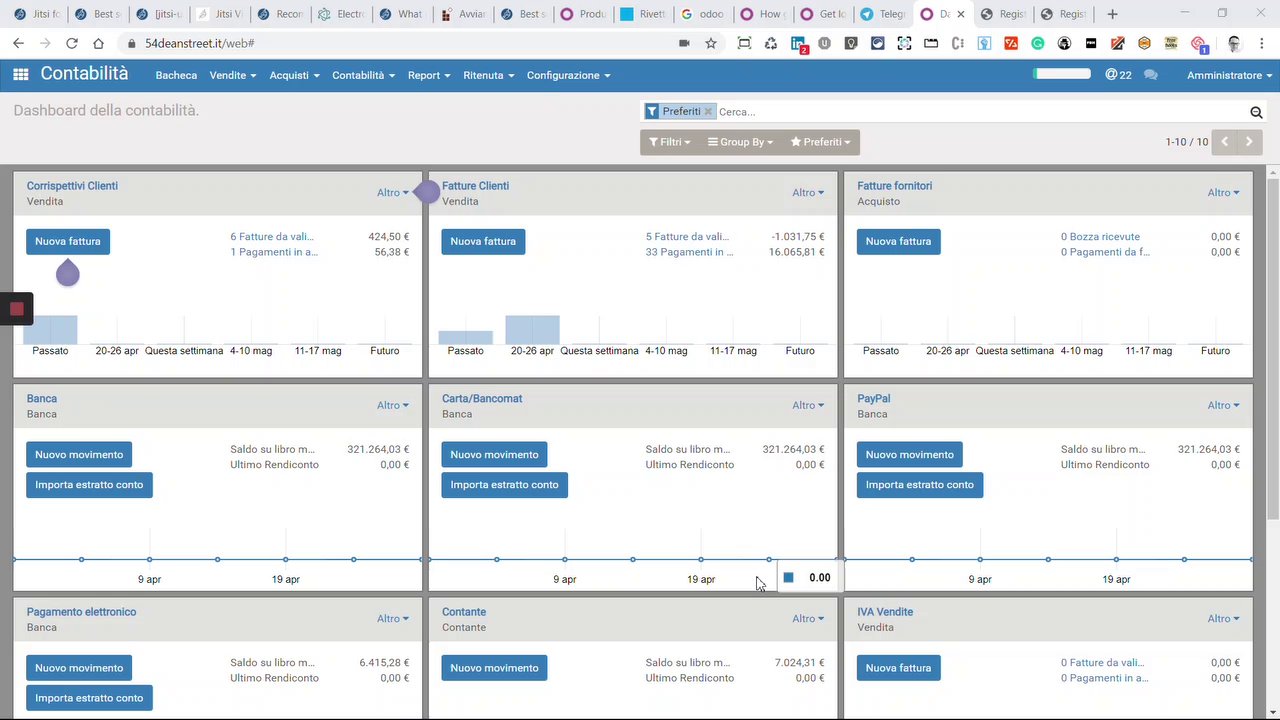The width and height of the screenshot is (1280, 720).
Task: Click the red recording stop button
Action: pos(16,309)
